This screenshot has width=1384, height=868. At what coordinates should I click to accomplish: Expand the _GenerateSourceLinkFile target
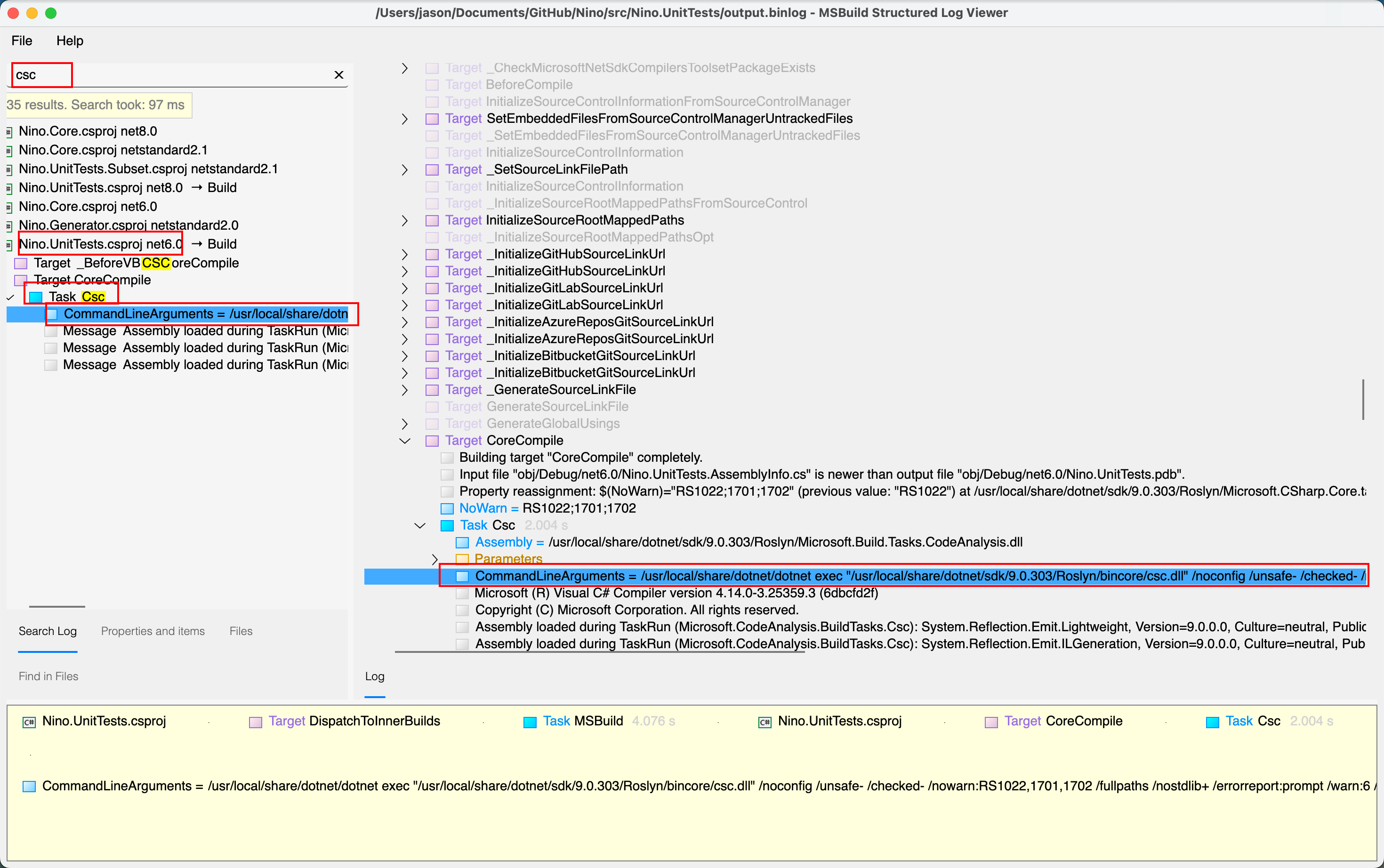(x=405, y=390)
